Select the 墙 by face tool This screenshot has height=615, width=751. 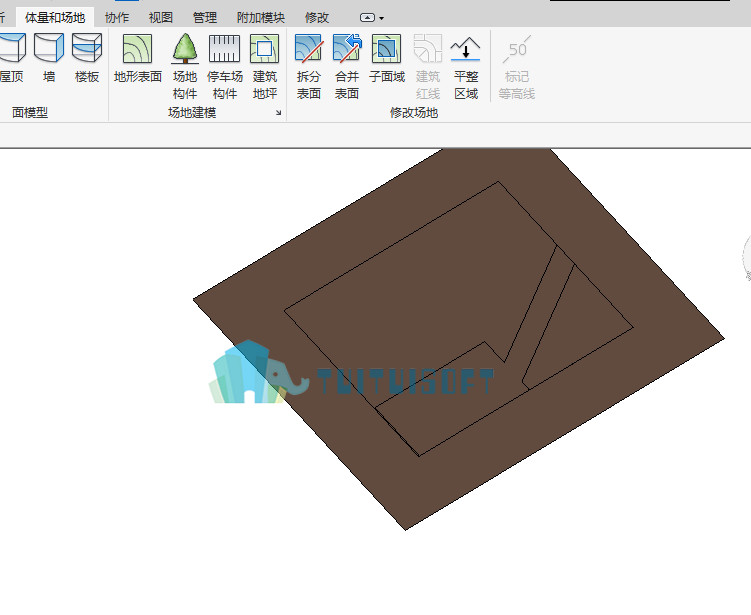pos(48,57)
